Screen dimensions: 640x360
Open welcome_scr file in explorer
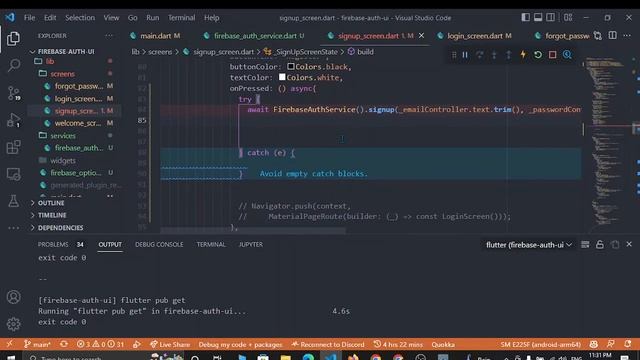pyautogui.click(x=78, y=123)
